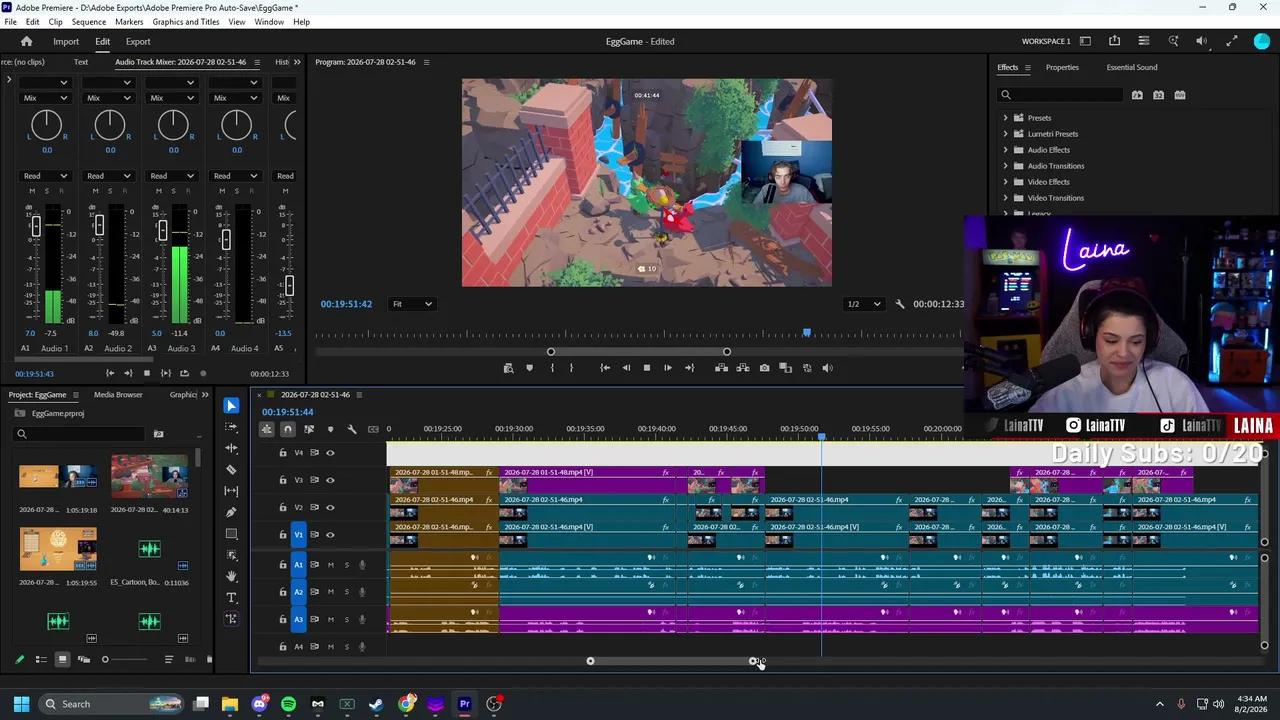Mute audio track A1 in the timeline
The width and height of the screenshot is (1280, 720).
(x=331, y=565)
